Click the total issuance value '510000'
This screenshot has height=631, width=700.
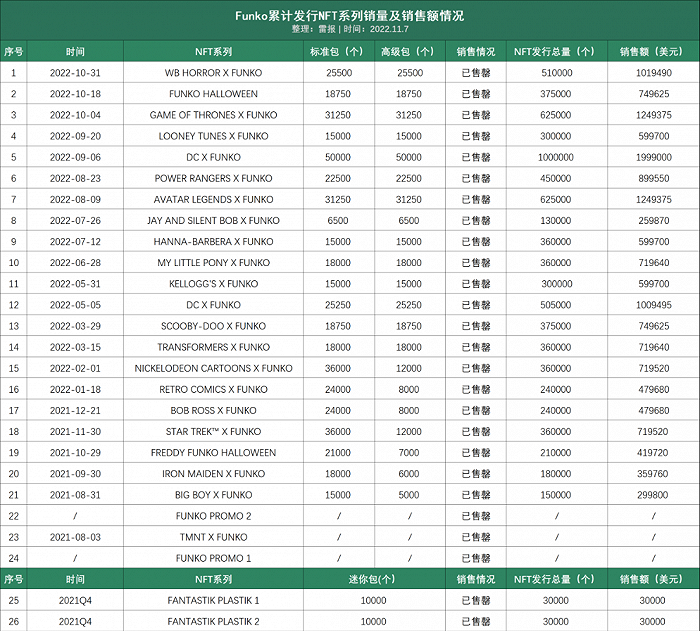(557, 73)
